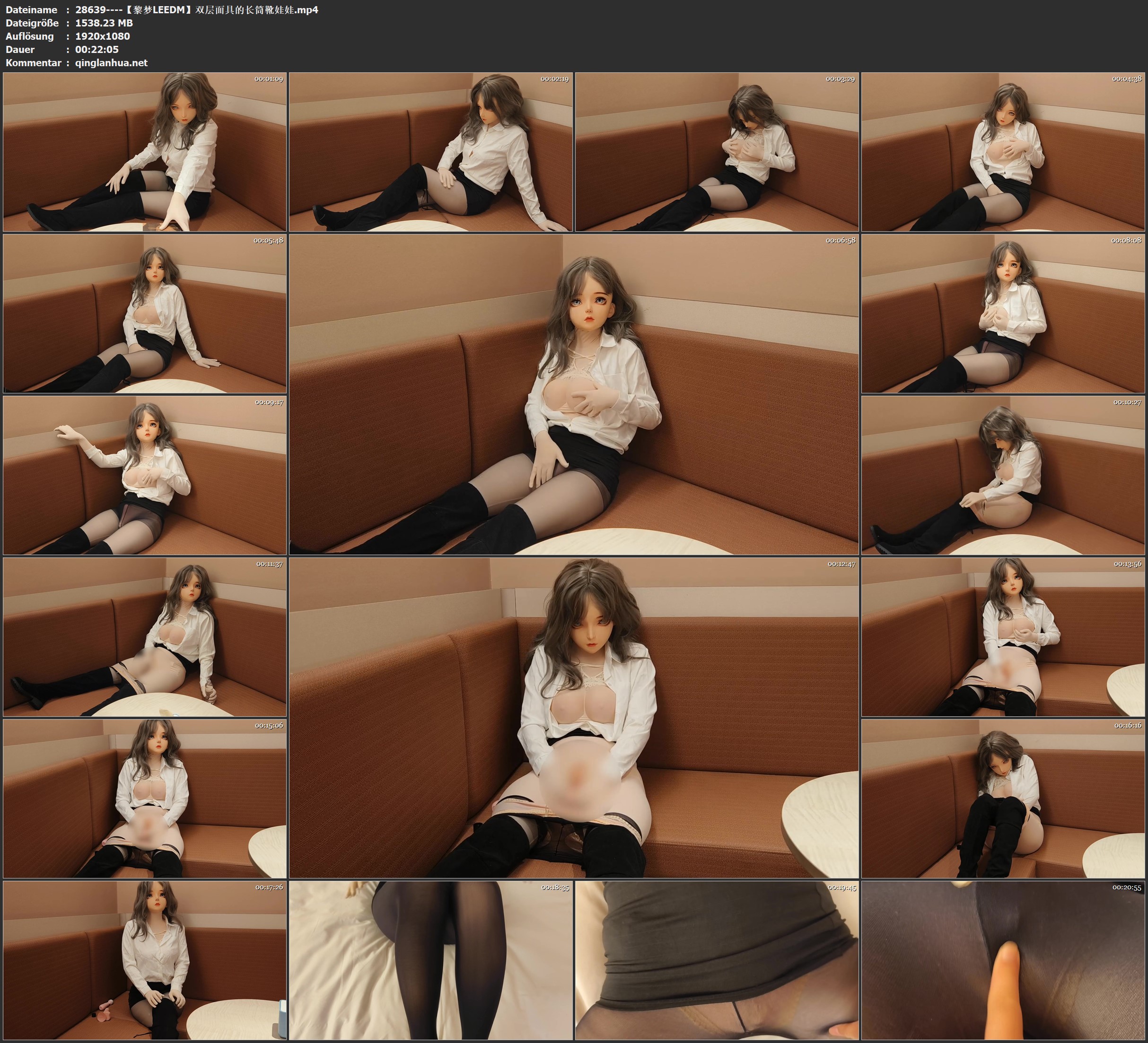1148x1043 pixels.
Task: Click the frame labeled 00:04:38
Action: [x=1003, y=152]
